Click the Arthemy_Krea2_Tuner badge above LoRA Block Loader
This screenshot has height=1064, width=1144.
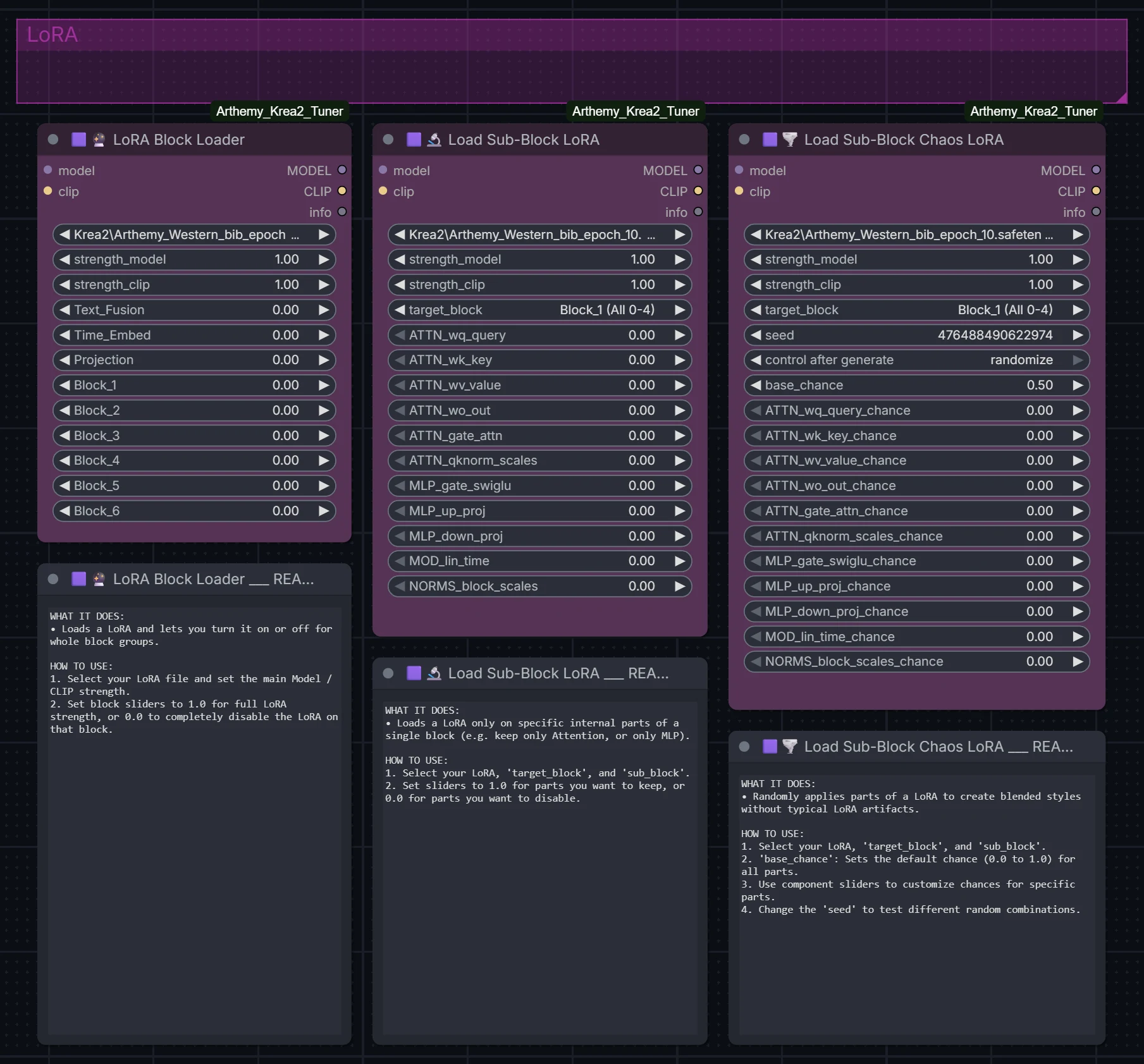280,111
